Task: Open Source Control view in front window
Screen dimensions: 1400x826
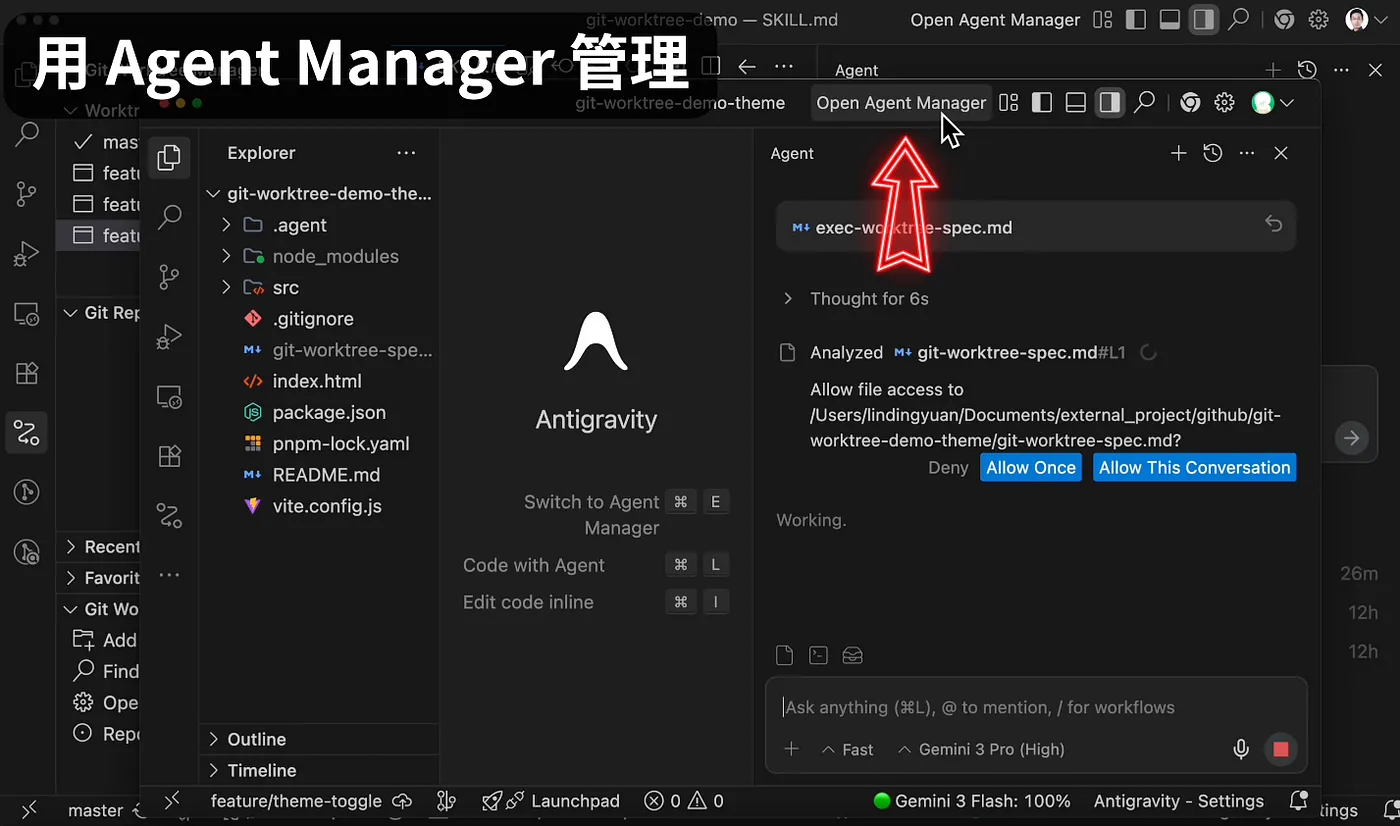Action: coord(169,277)
